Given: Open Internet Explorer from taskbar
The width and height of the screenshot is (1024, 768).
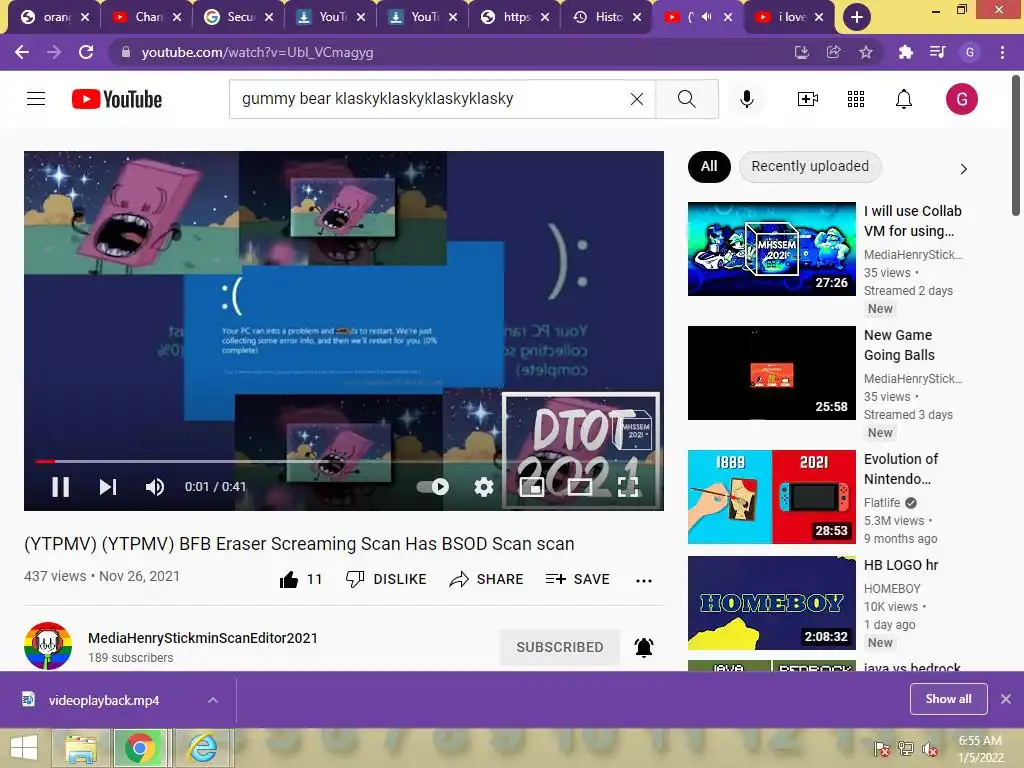Looking at the screenshot, I should 203,748.
